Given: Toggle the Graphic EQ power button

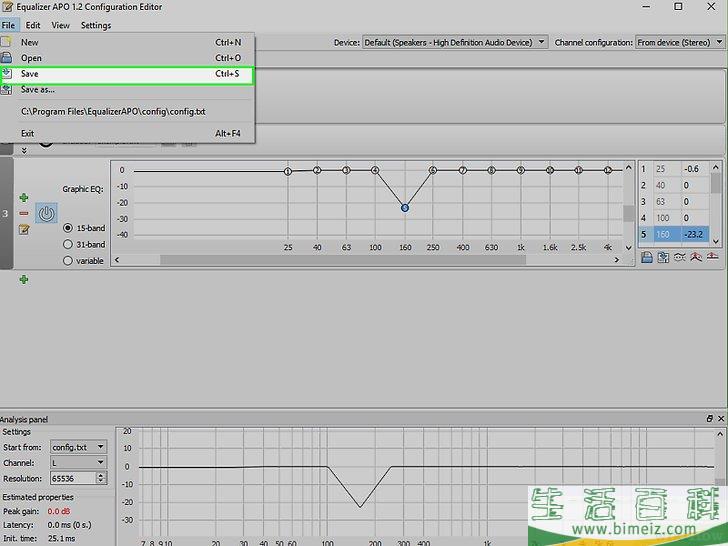Looking at the screenshot, I should 46,213.
